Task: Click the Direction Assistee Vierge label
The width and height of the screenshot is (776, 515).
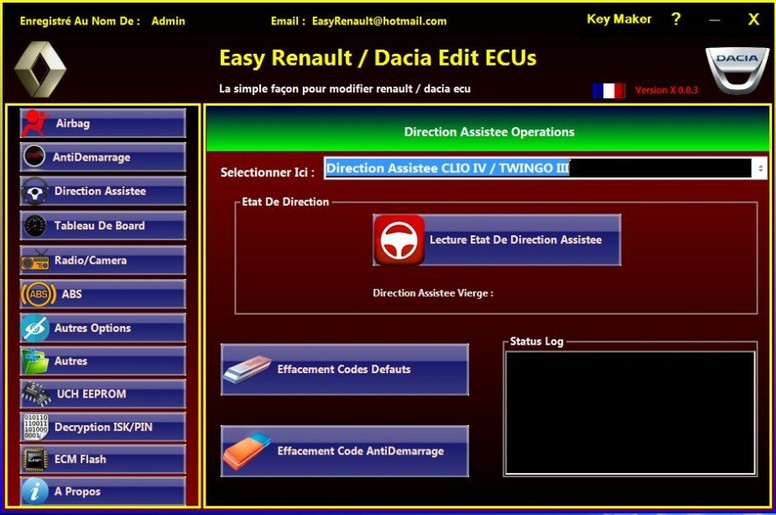Action: (433, 293)
